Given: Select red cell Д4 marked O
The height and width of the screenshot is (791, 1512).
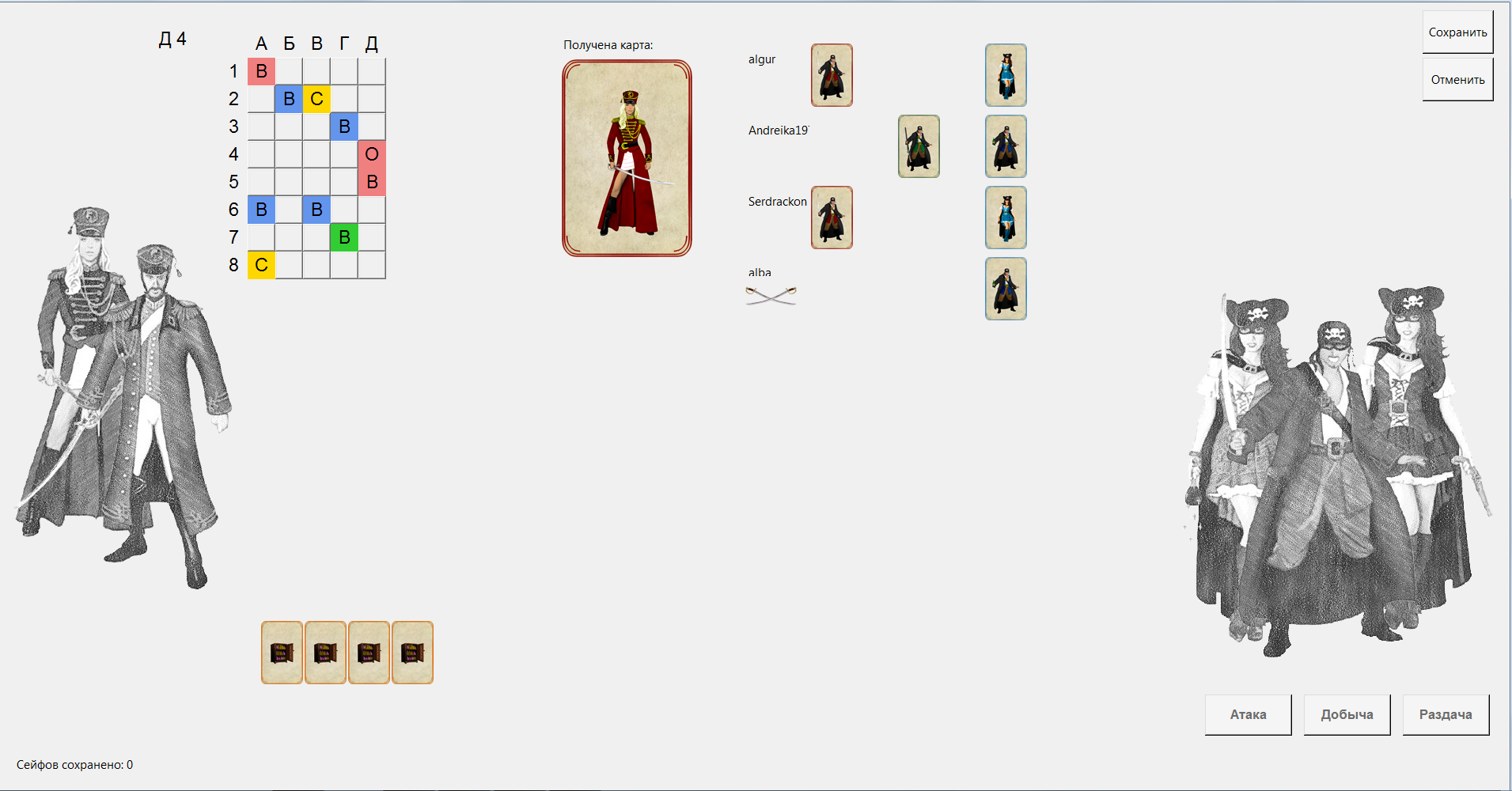Looking at the screenshot, I should pos(372,154).
